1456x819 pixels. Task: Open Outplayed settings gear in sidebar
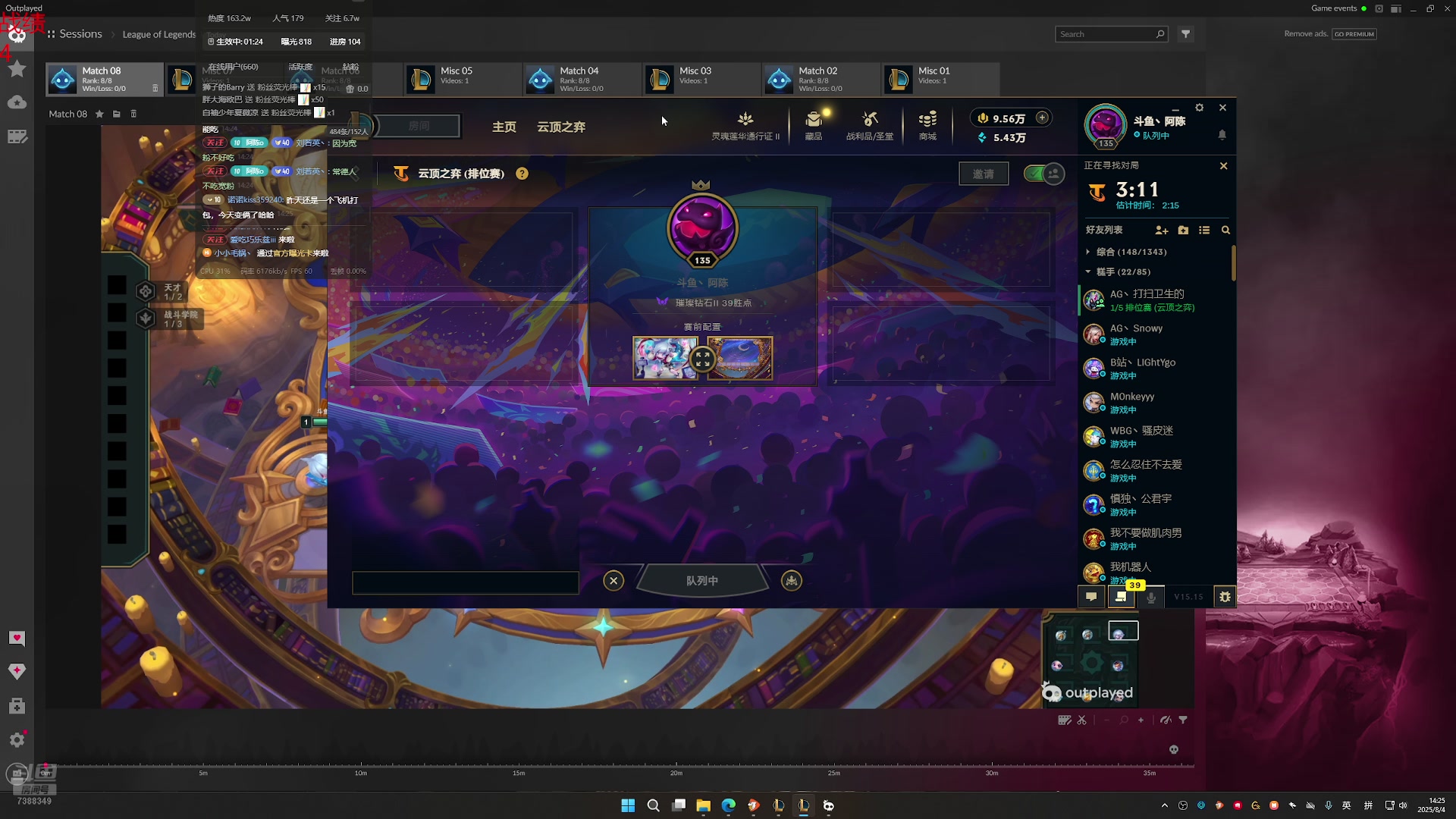point(17,739)
